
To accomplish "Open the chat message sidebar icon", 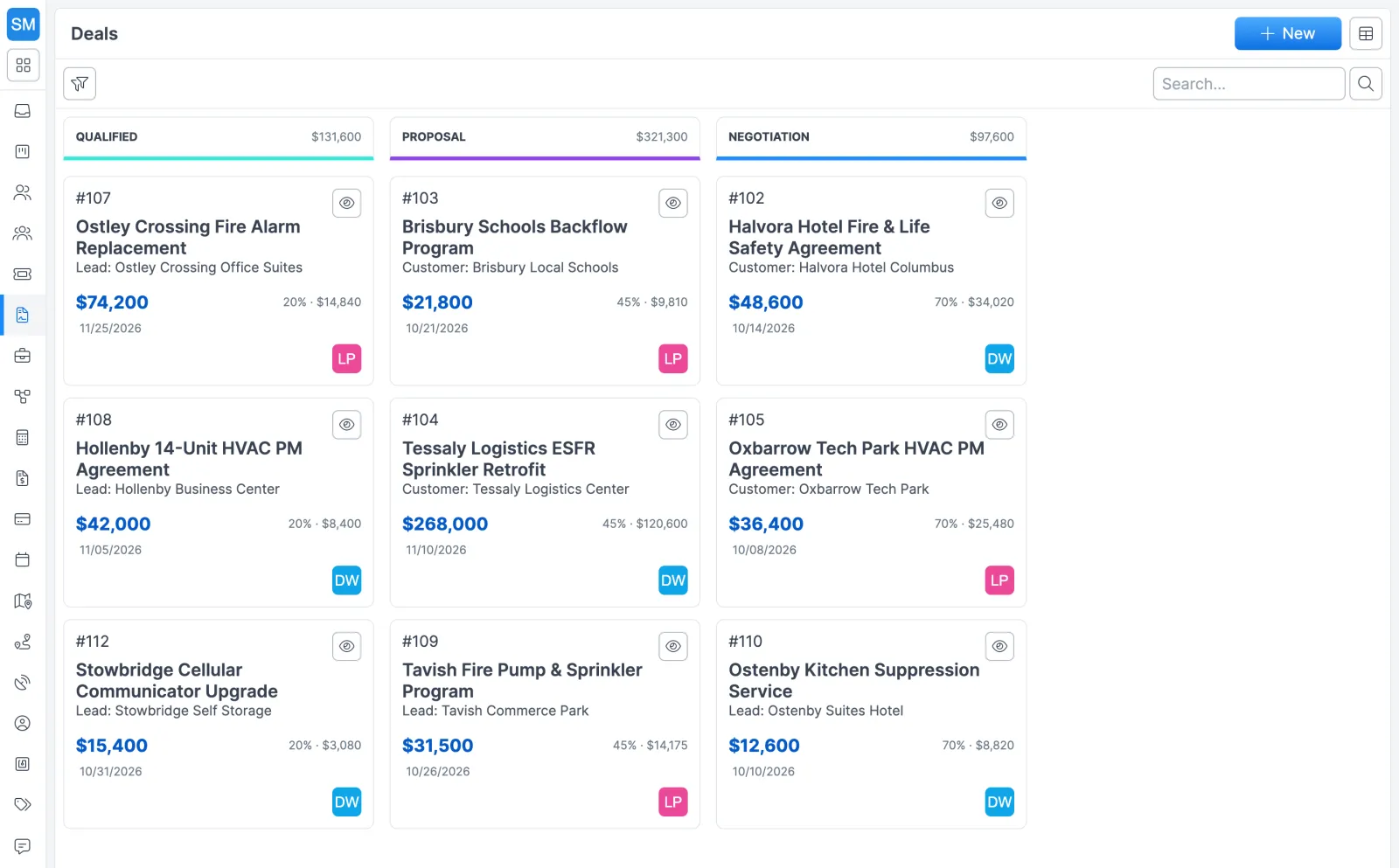I will [23, 845].
